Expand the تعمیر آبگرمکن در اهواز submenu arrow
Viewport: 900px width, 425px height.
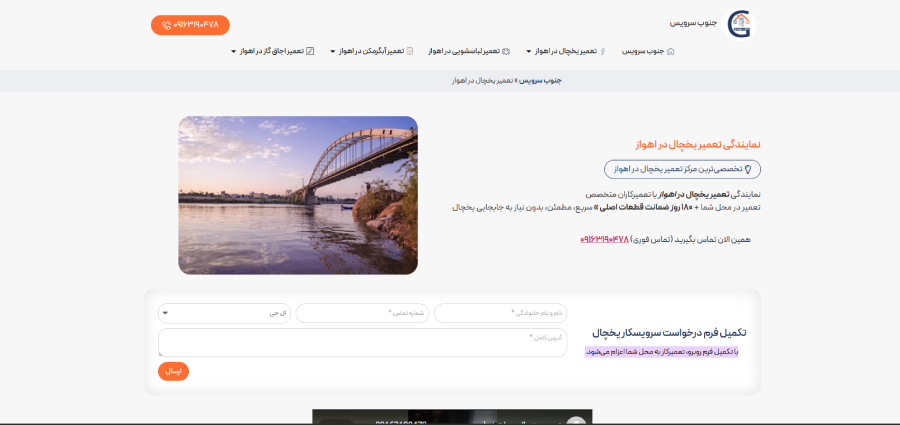tap(332, 51)
